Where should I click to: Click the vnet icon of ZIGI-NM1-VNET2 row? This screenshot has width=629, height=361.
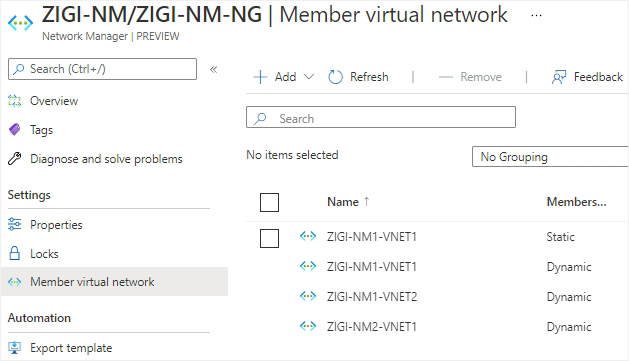(x=308, y=296)
